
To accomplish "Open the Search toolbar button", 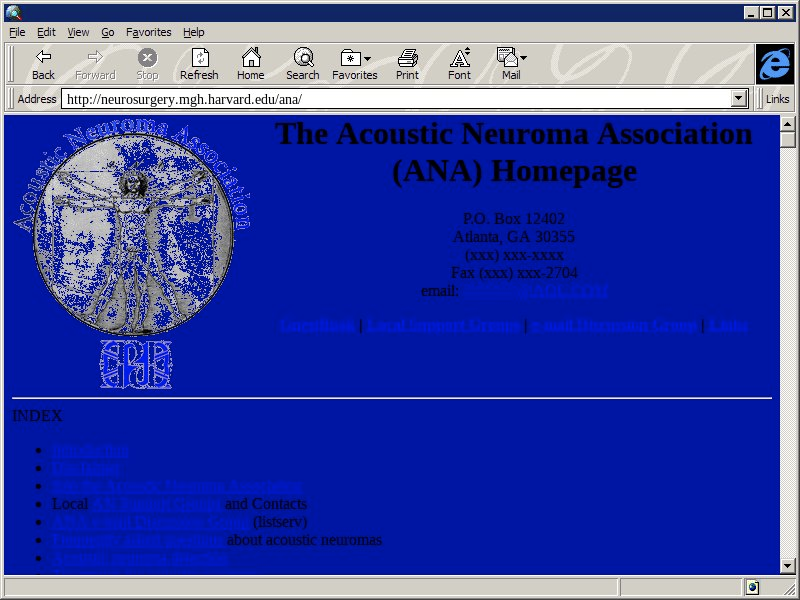I will pyautogui.click(x=302, y=64).
